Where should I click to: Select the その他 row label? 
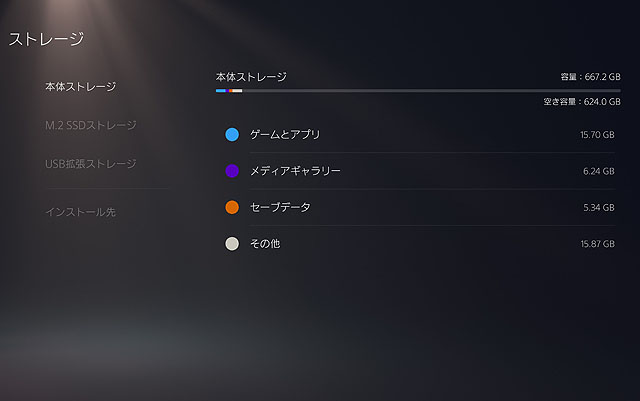click(x=265, y=243)
